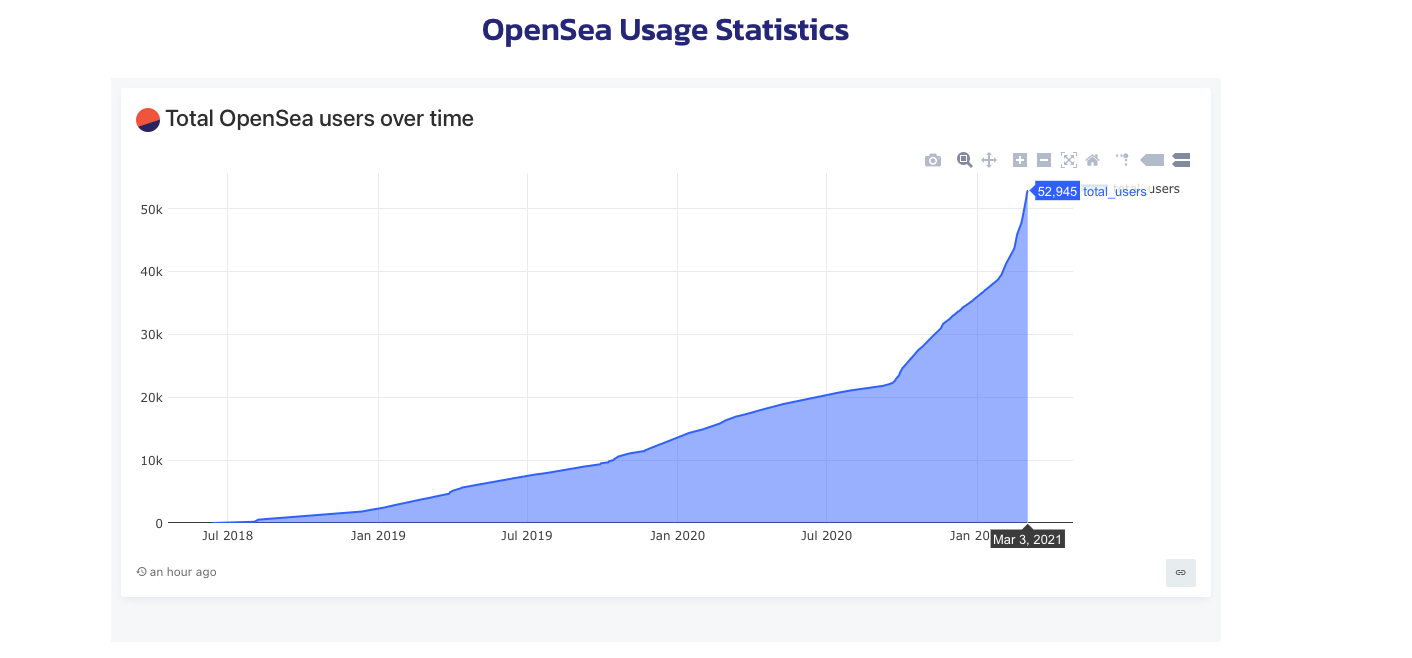Viewport: 1412px width, 658px height.
Task: Click the 50k y-axis label
Action: (x=152, y=209)
